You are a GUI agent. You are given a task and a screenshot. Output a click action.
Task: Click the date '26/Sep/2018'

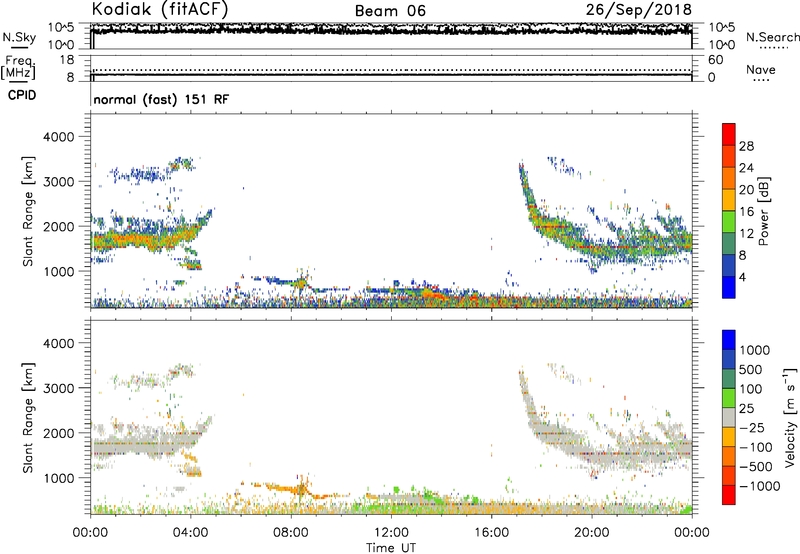pyautogui.click(x=638, y=9)
